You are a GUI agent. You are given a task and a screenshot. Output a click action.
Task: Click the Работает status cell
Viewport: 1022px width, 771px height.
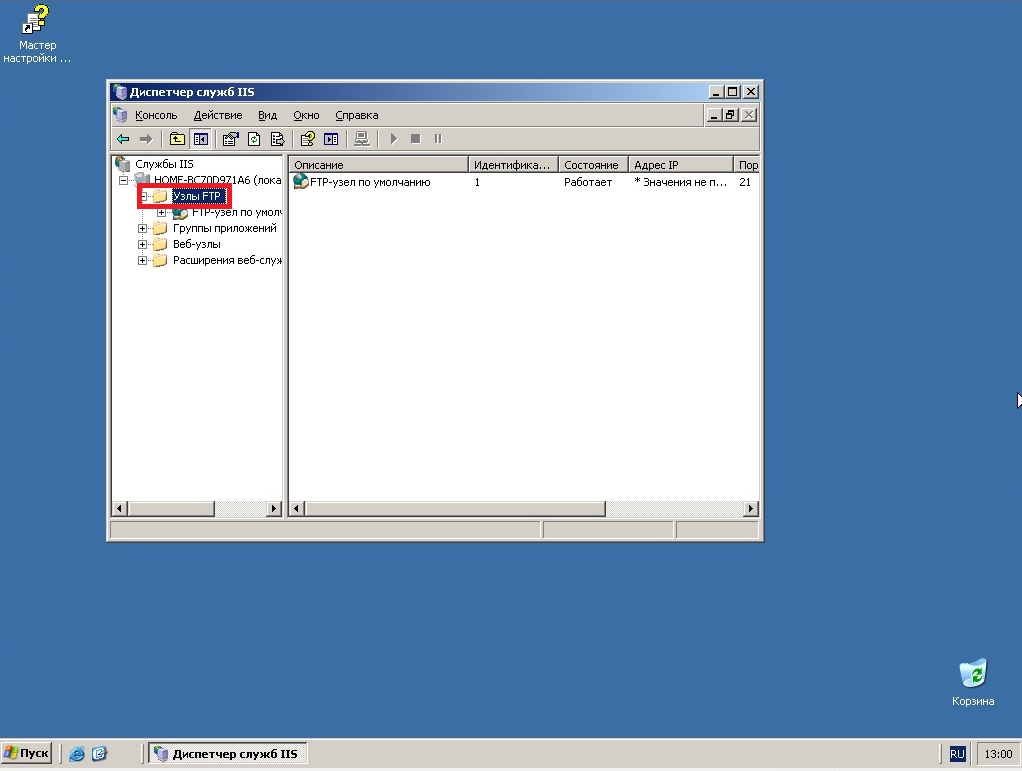(588, 182)
